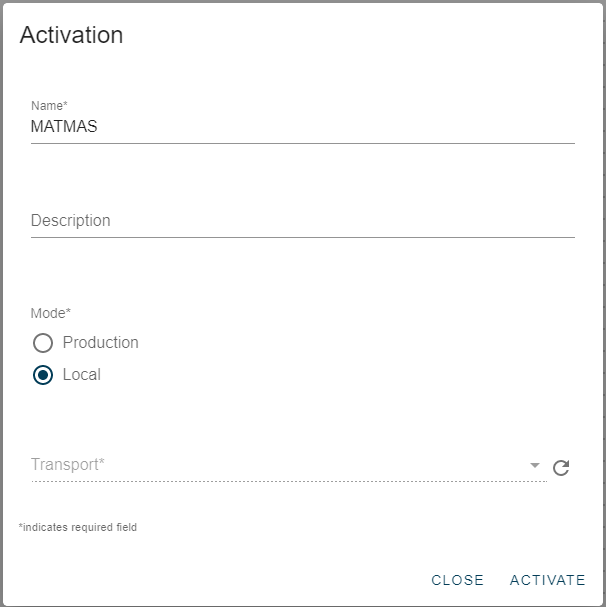Select the Local radio button
The image size is (606, 607).
point(42,375)
